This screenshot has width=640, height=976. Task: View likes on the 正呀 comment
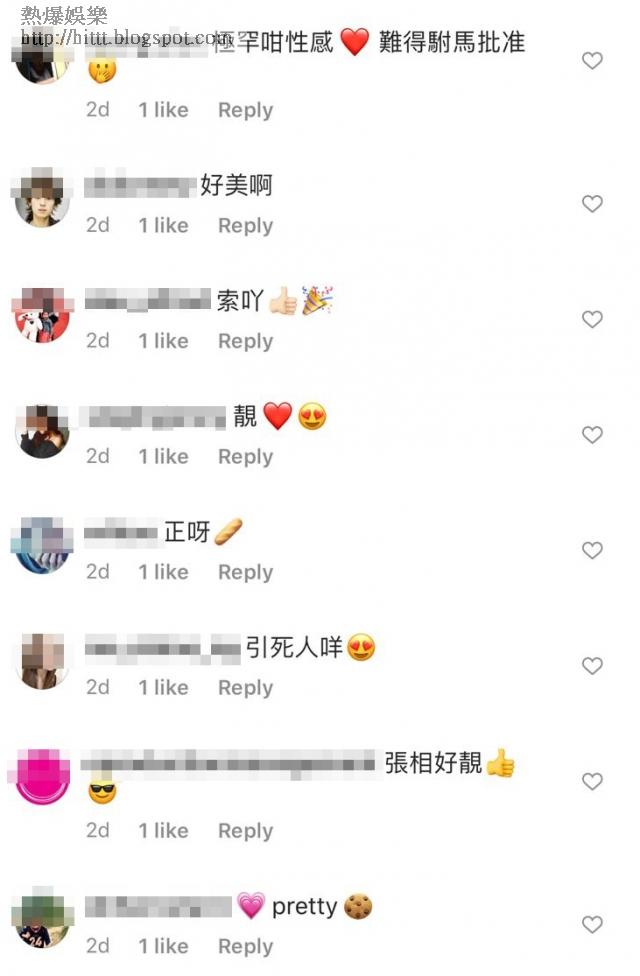tap(163, 572)
